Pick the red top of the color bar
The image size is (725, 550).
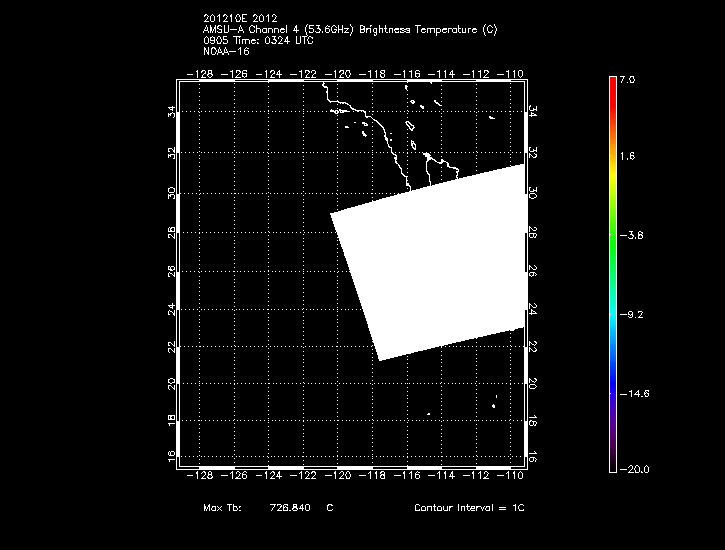pos(611,85)
